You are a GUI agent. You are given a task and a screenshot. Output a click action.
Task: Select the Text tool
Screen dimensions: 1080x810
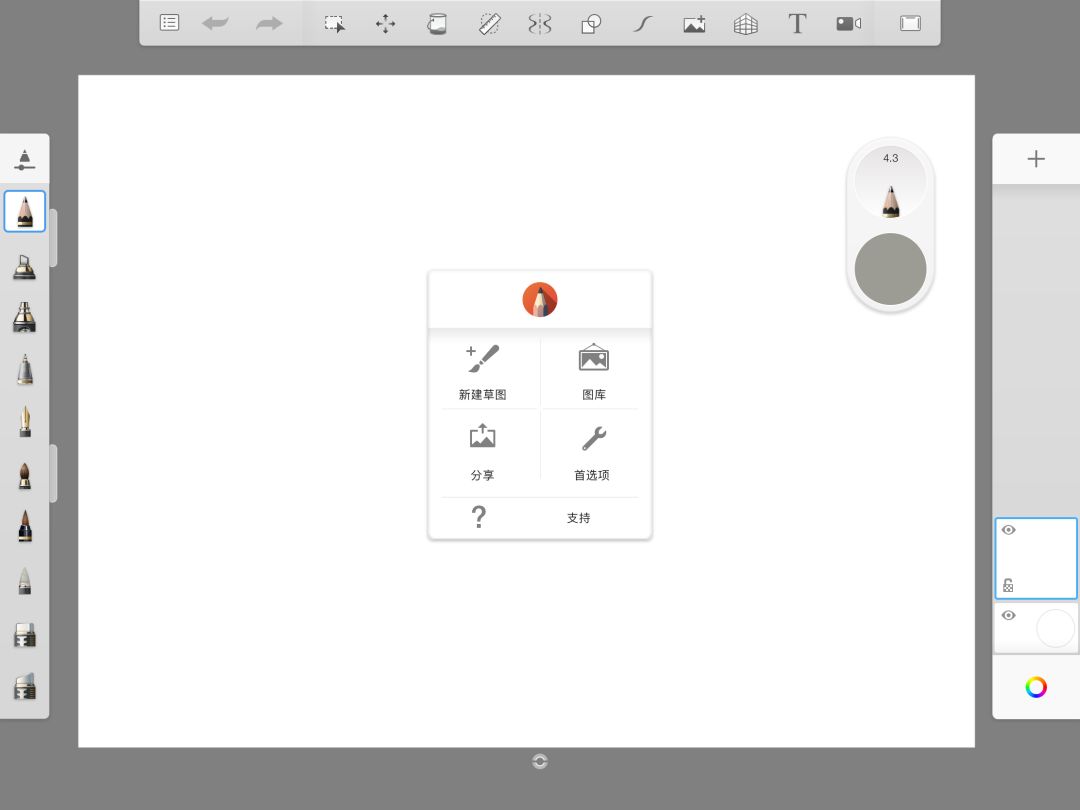(797, 24)
